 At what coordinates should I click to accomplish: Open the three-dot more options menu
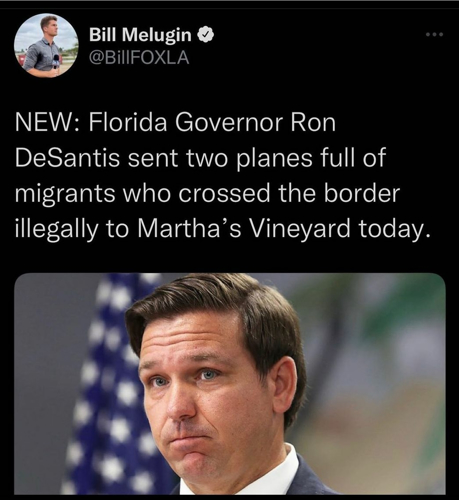click(x=435, y=34)
